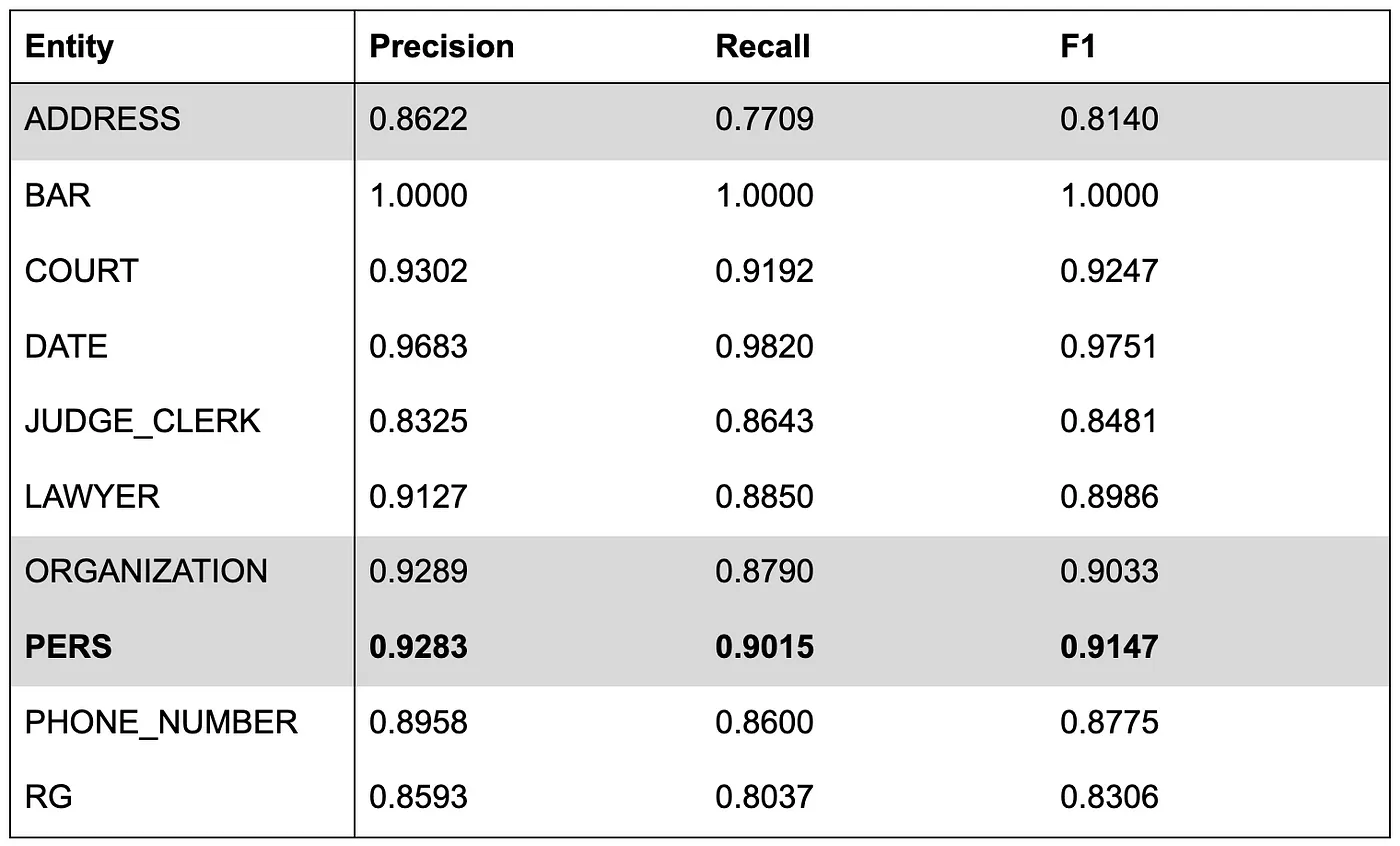Screen dimensions: 1400x846
Task: Select the DATE recall value 0.9820
Action: pyautogui.click(x=764, y=347)
